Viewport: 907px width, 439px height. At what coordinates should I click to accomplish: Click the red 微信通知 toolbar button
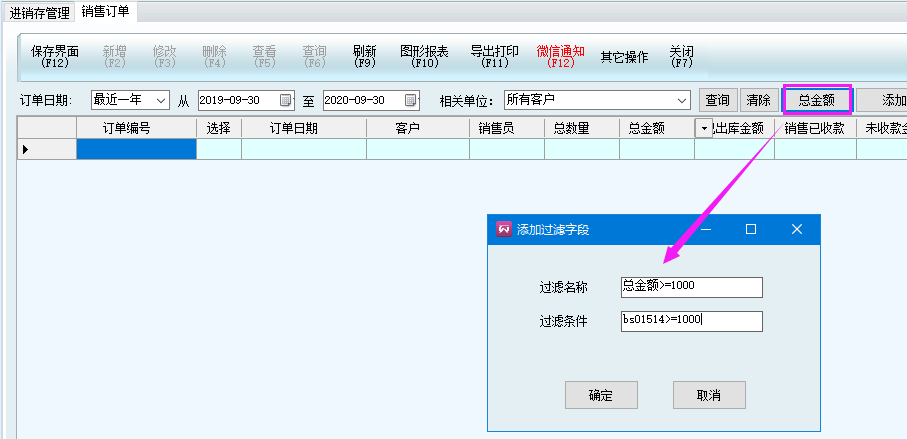pos(561,56)
